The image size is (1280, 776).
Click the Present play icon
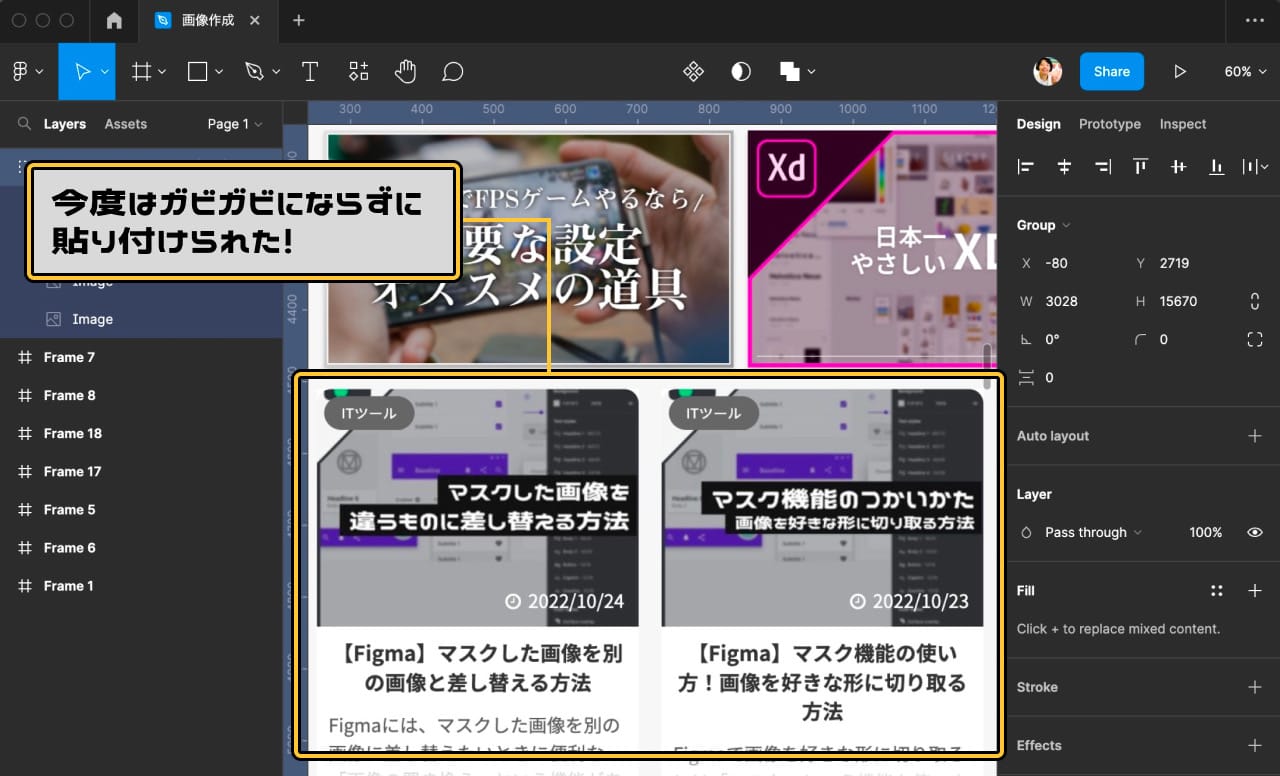tap(1180, 72)
